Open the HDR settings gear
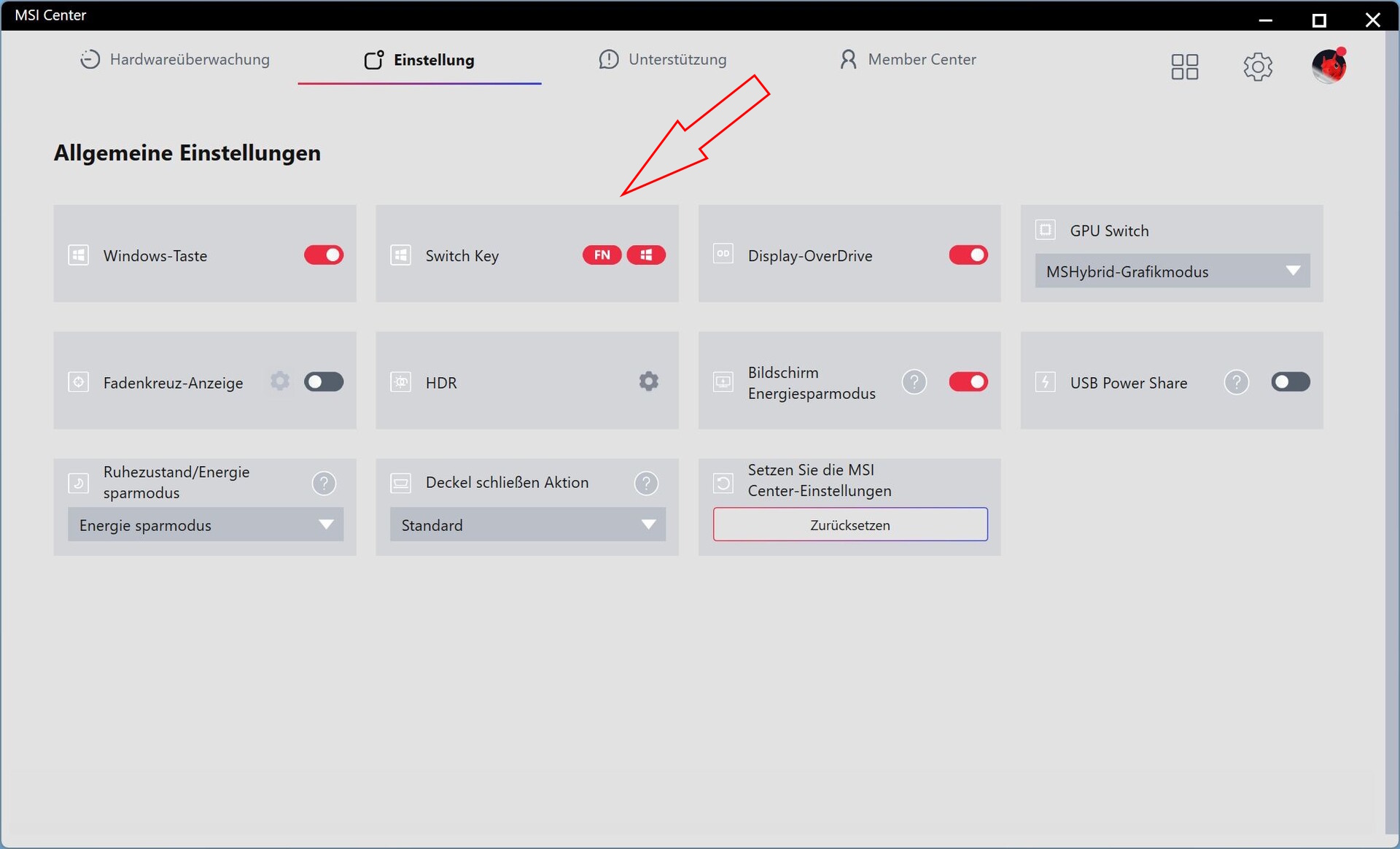1400x849 pixels. (648, 381)
